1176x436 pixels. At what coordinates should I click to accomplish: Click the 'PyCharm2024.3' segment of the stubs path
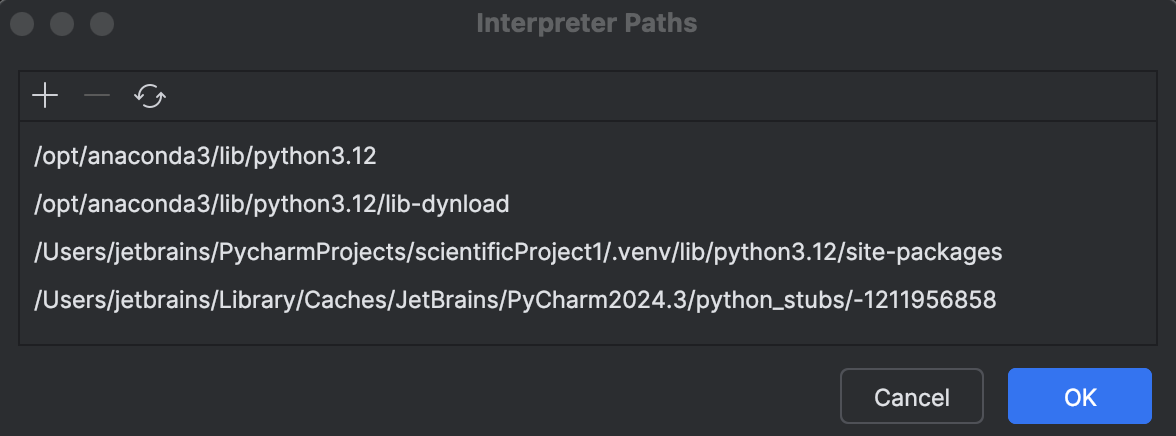[x=596, y=300]
